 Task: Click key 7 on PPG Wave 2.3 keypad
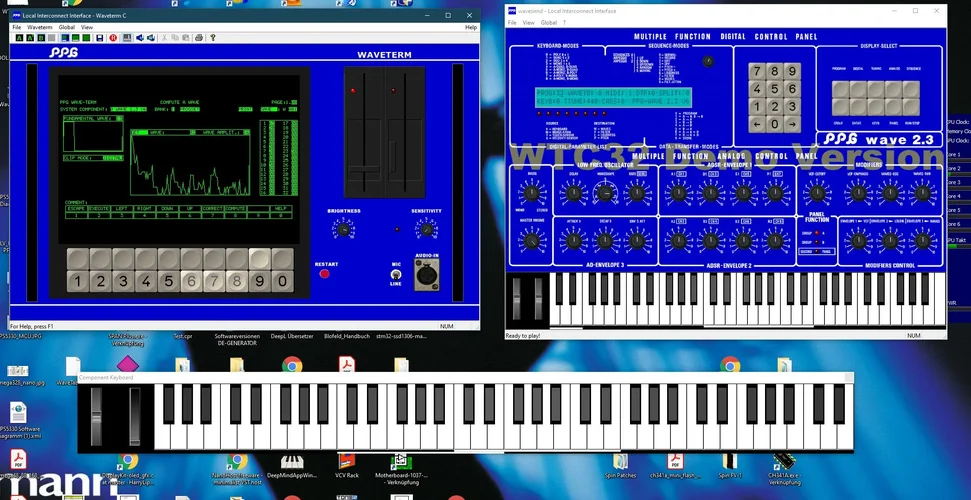pyautogui.click(x=757, y=71)
